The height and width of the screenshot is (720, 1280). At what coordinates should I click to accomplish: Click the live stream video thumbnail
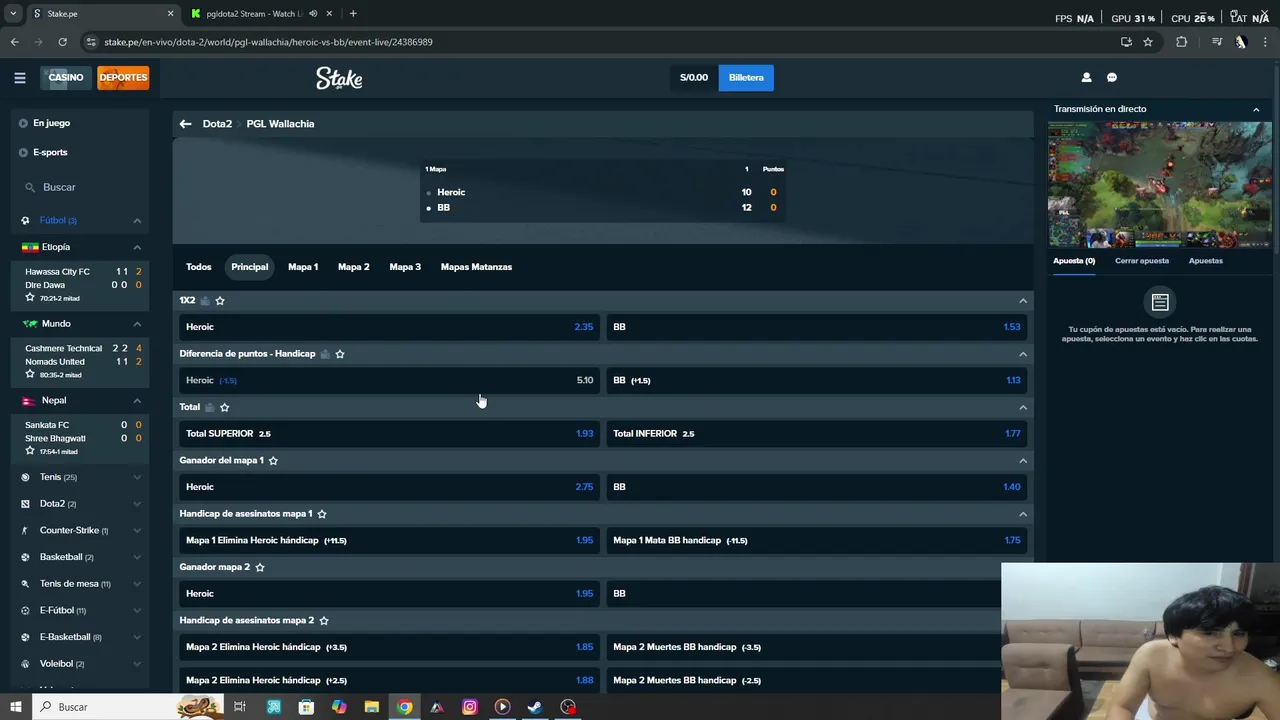pyautogui.click(x=1160, y=185)
